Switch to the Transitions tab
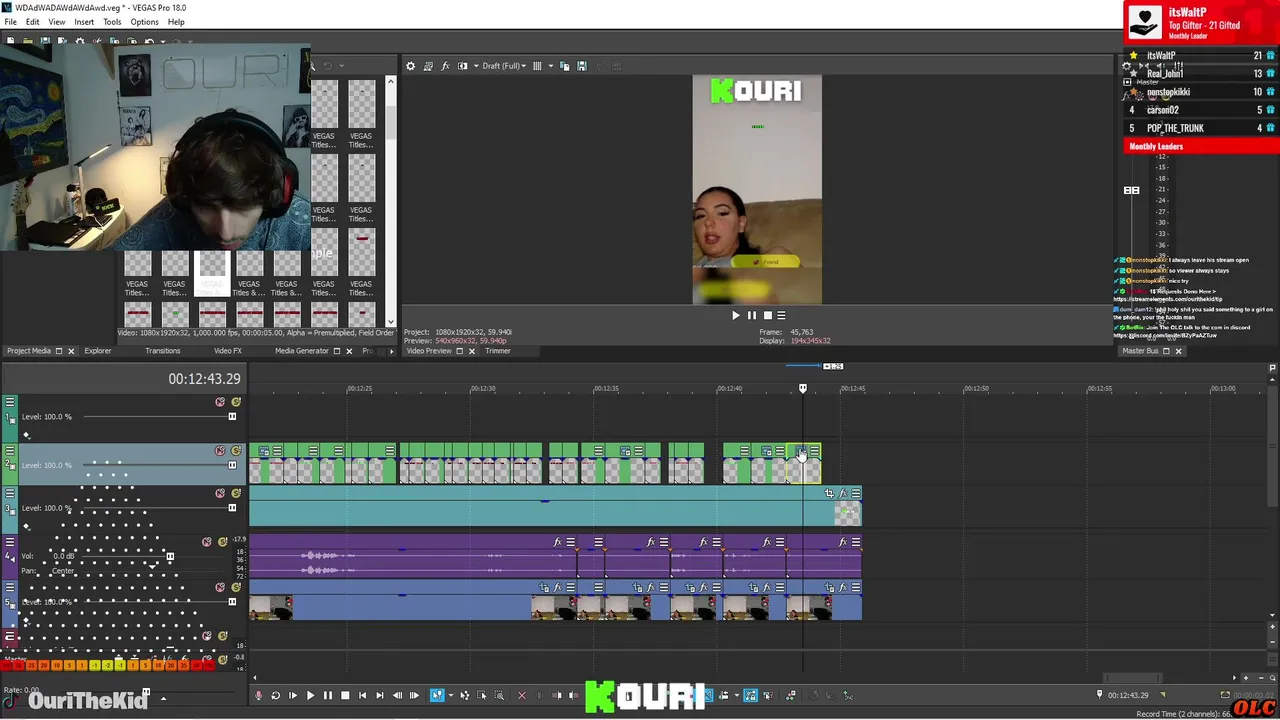The height and width of the screenshot is (720, 1280). pos(162,351)
